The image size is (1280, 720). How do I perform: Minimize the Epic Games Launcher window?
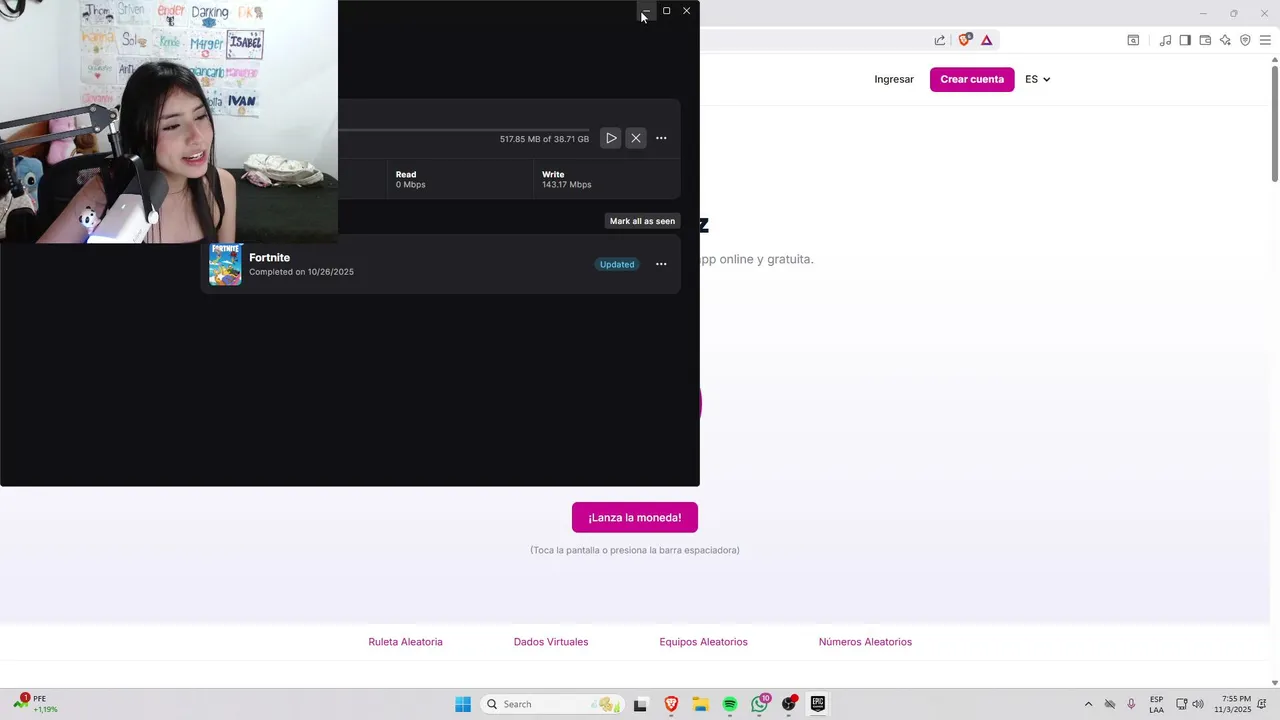[646, 11]
